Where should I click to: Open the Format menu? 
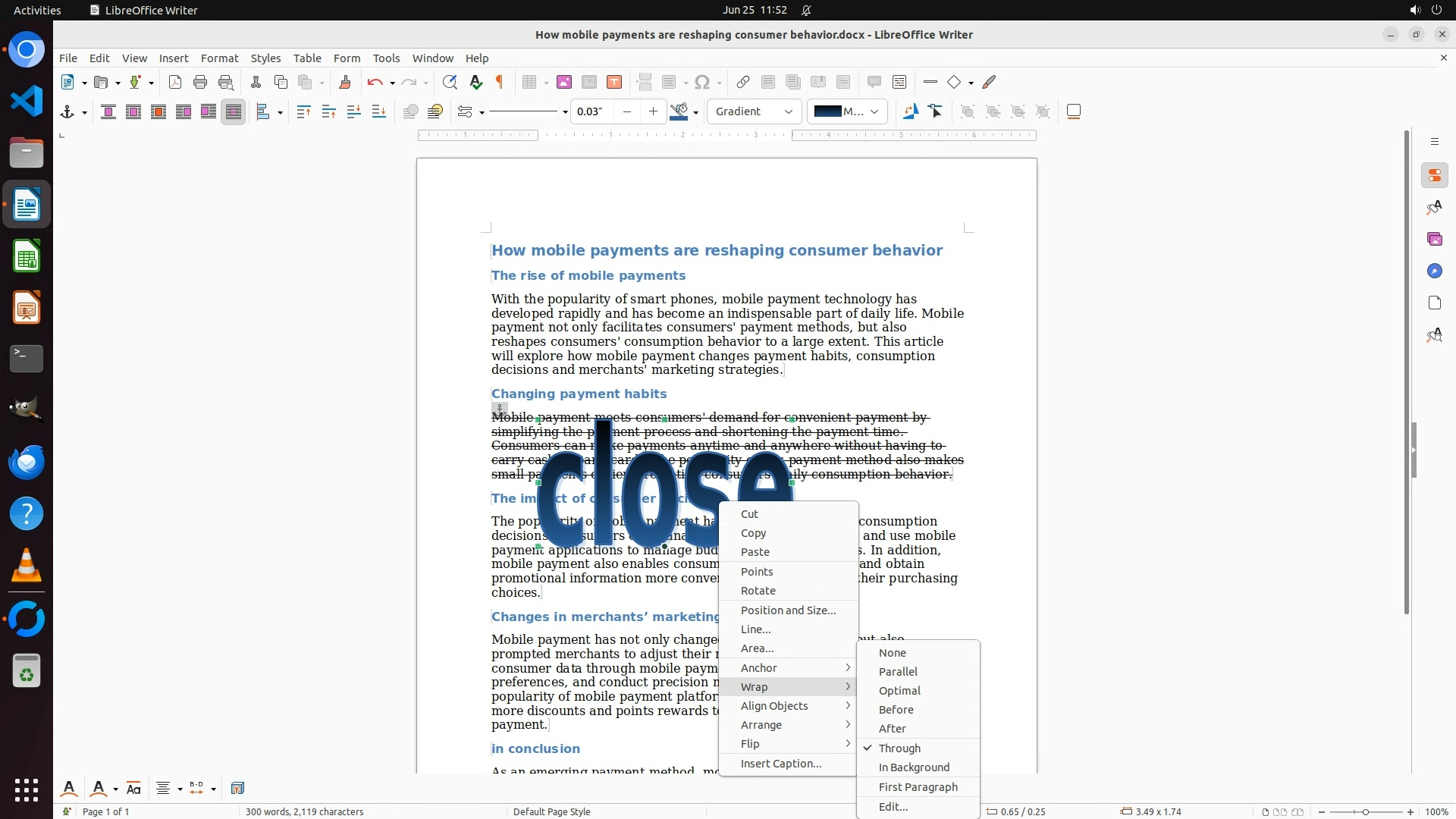pyautogui.click(x=219, y=58)
